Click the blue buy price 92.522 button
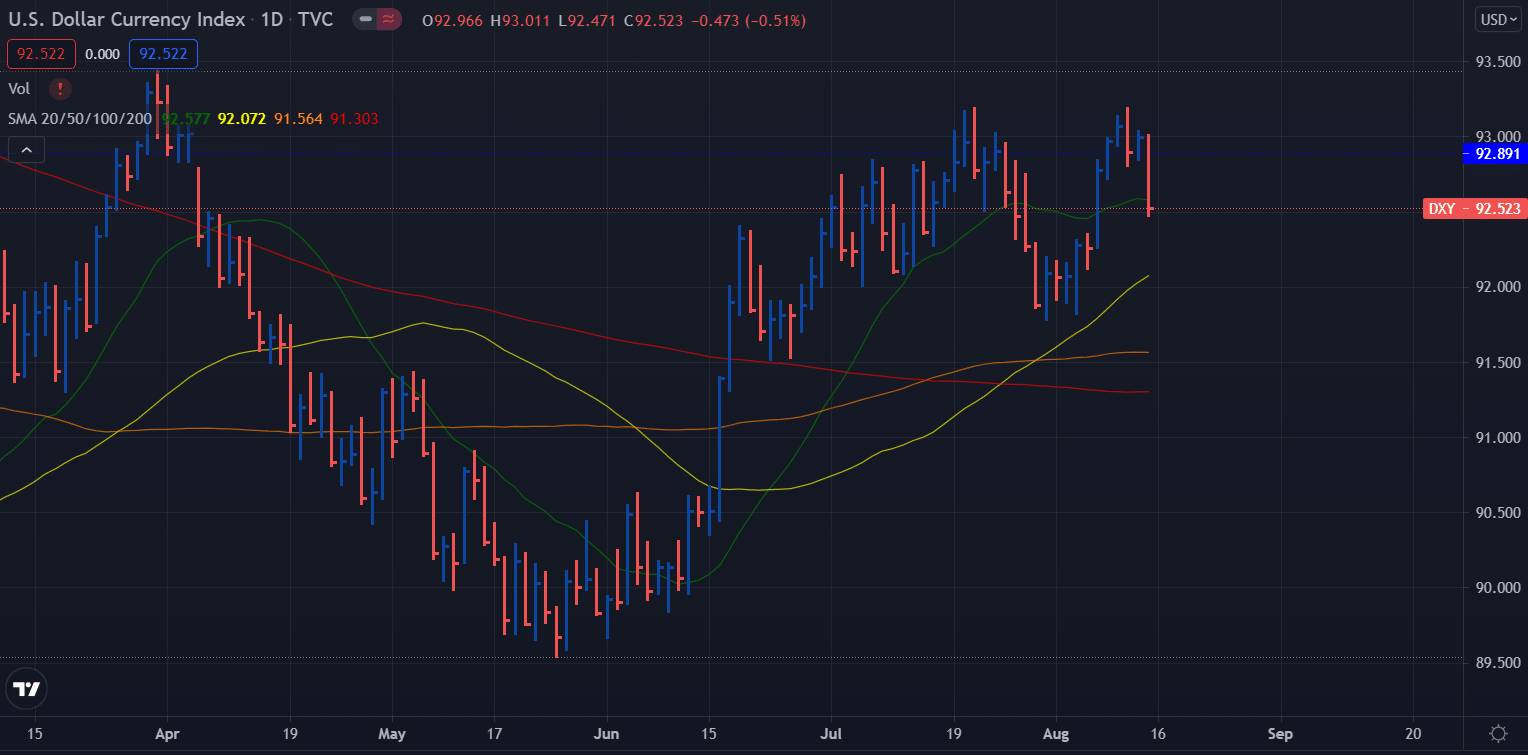The image size is (1528, 755). pos(163,54)
